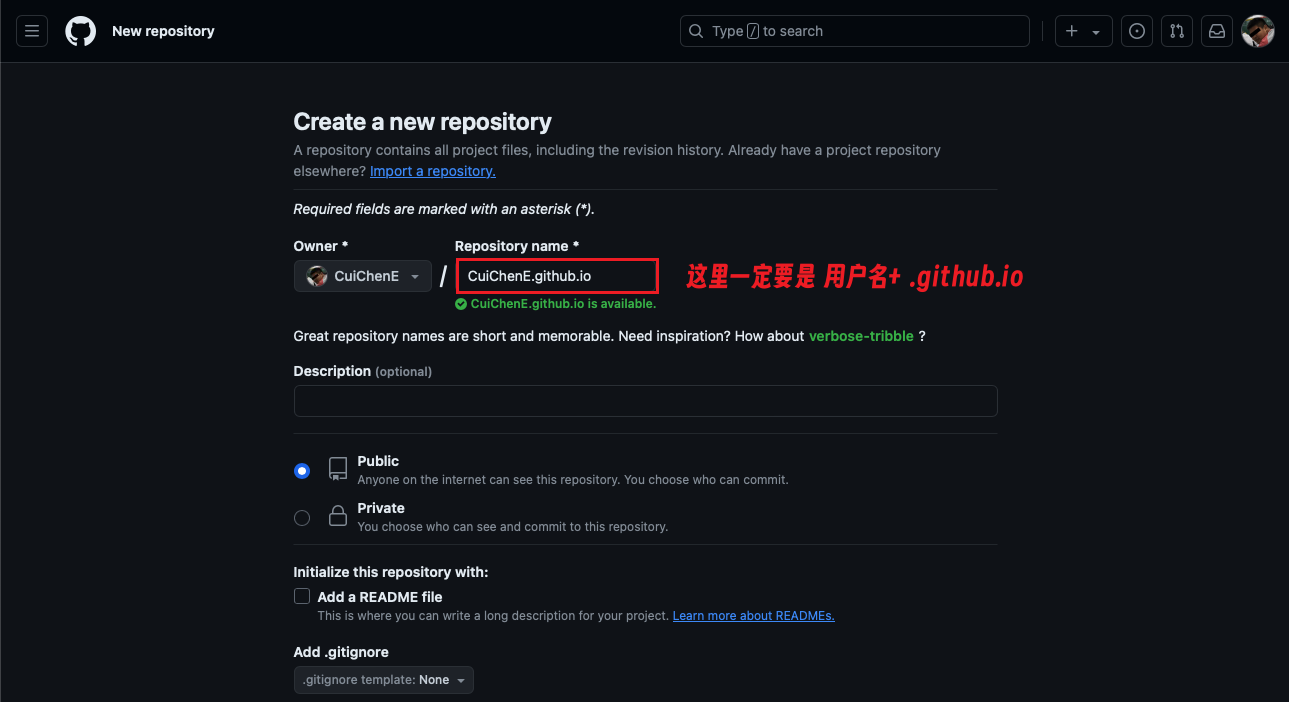Check the Add a README file box
1289x702 pixels.
point(302,596)
